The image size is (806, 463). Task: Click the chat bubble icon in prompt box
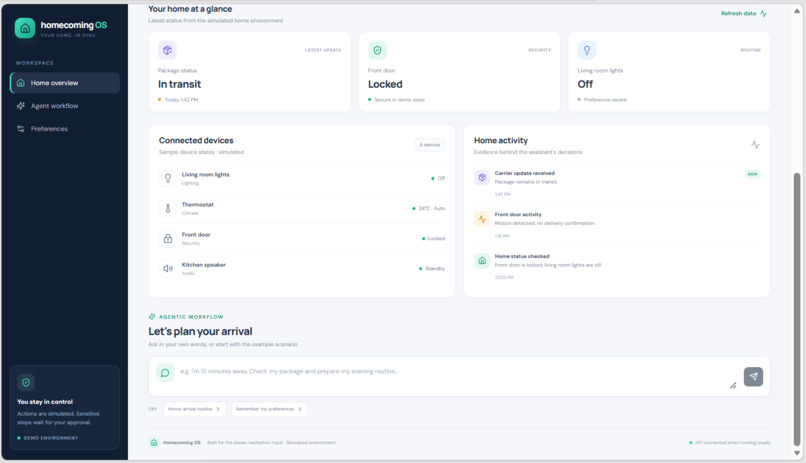165,373
